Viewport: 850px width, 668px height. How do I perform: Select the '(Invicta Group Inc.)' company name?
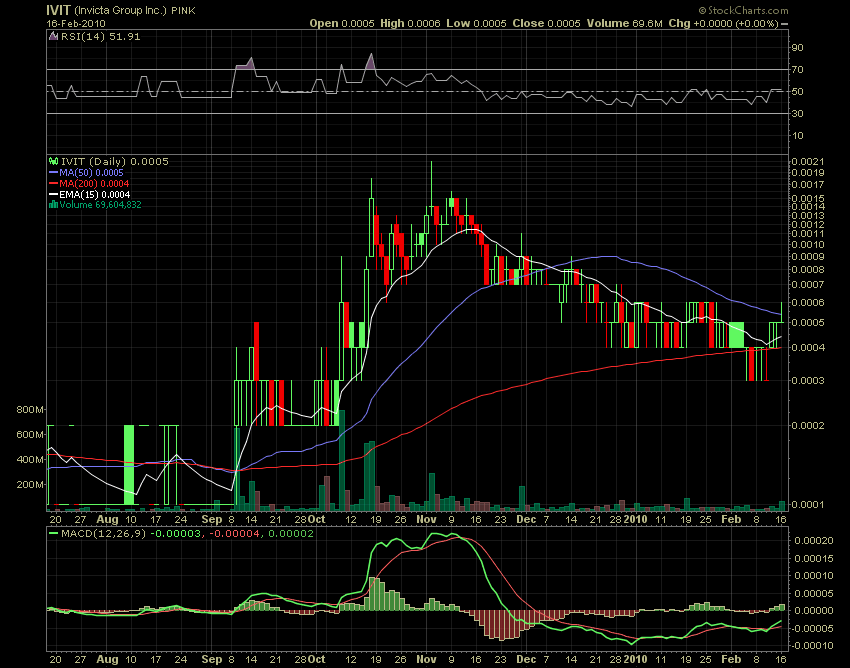coord(121,10)
